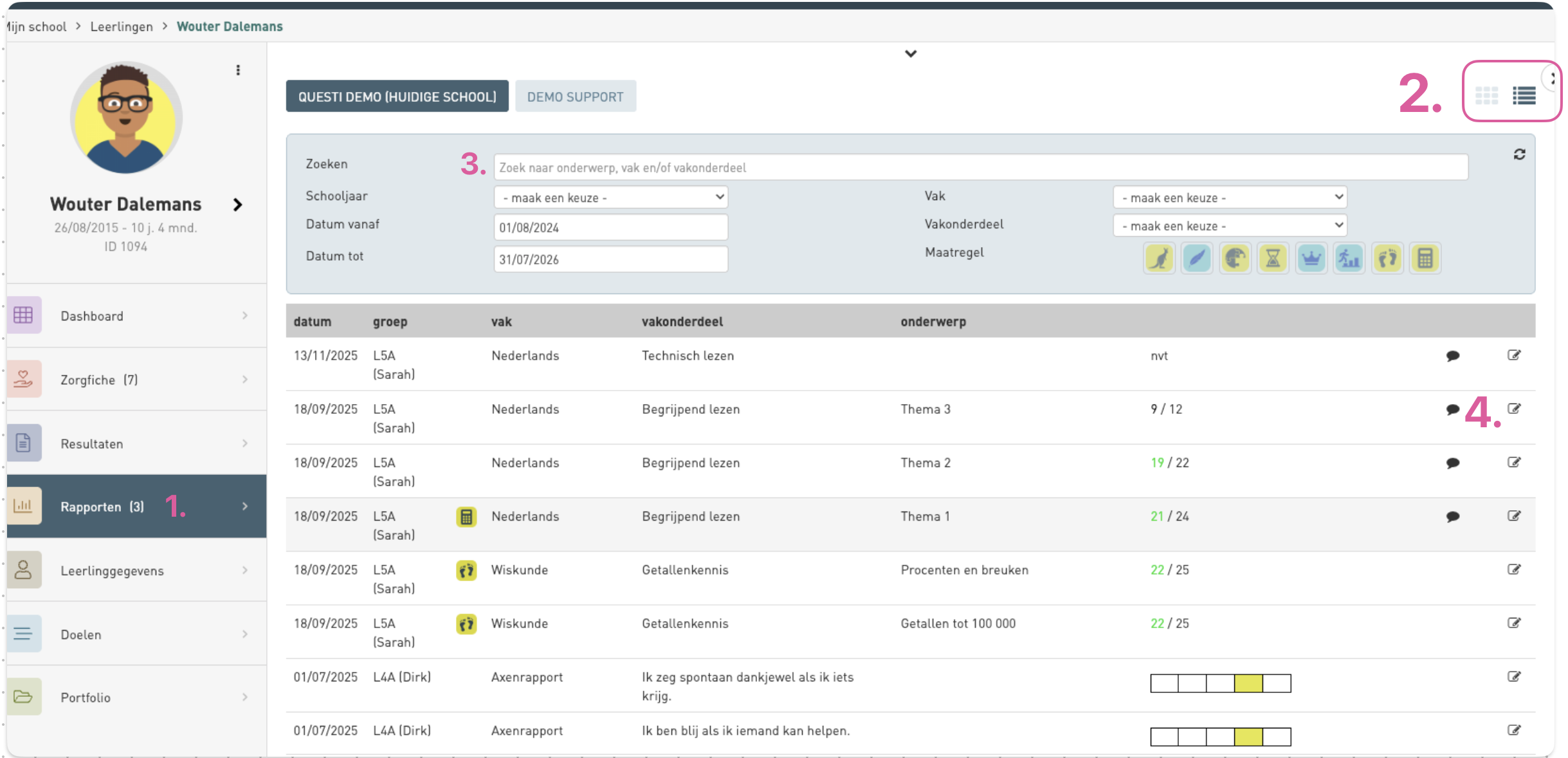Reset filters with the refresh icon
This screenshot has height=758, width=1568.
pos(1519,154)
